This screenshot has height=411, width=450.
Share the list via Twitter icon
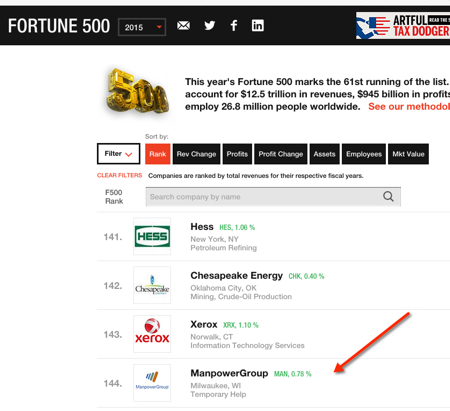pos(210,26)
